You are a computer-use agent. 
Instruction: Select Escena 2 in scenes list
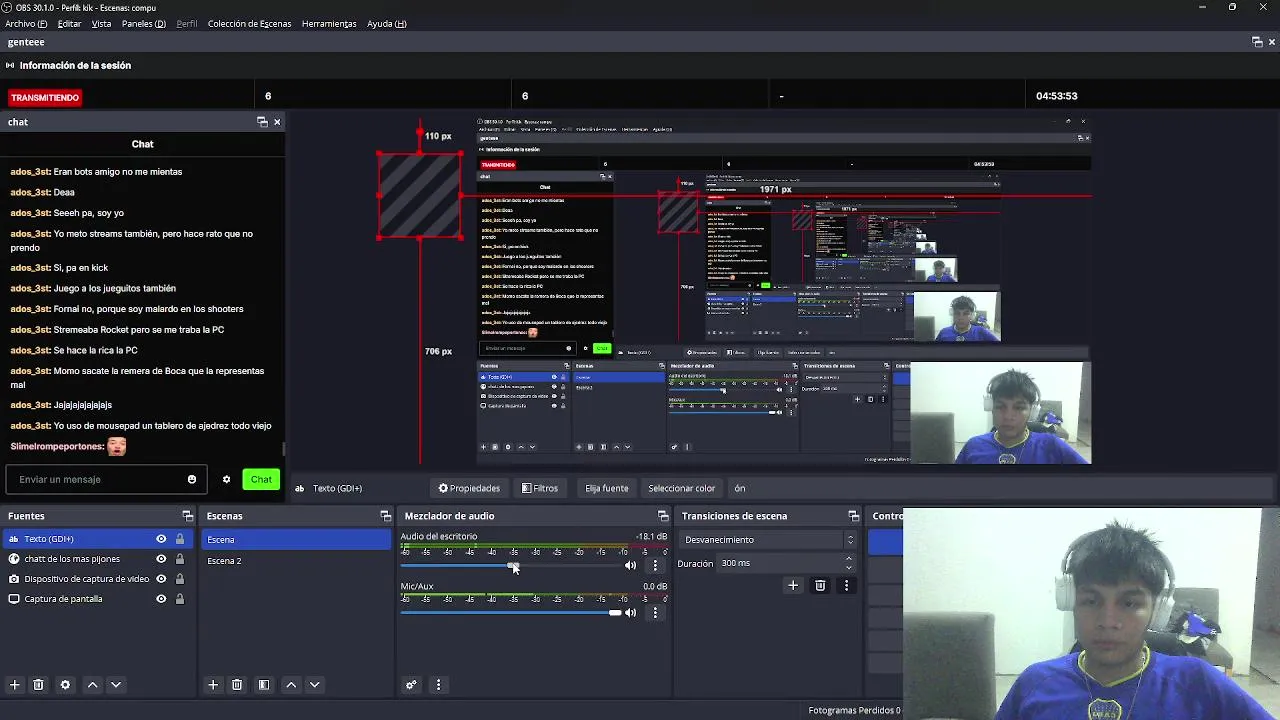click(x=296, y=561)
